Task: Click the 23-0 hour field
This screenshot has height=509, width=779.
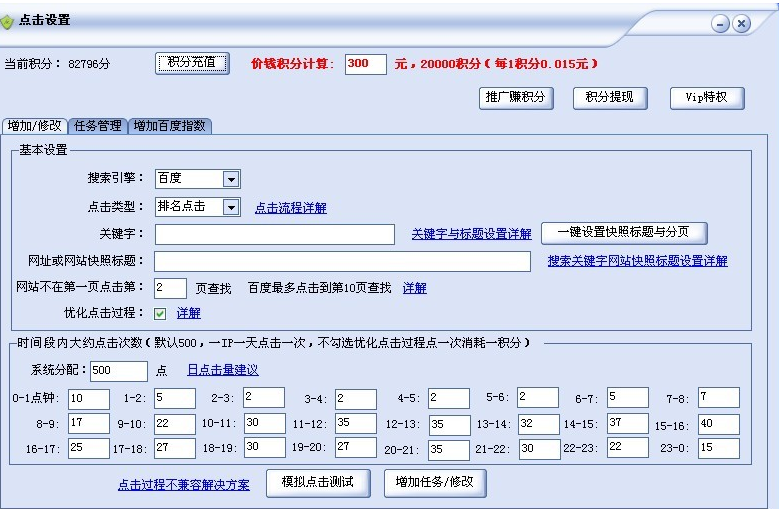Action: tap(719, 448)
